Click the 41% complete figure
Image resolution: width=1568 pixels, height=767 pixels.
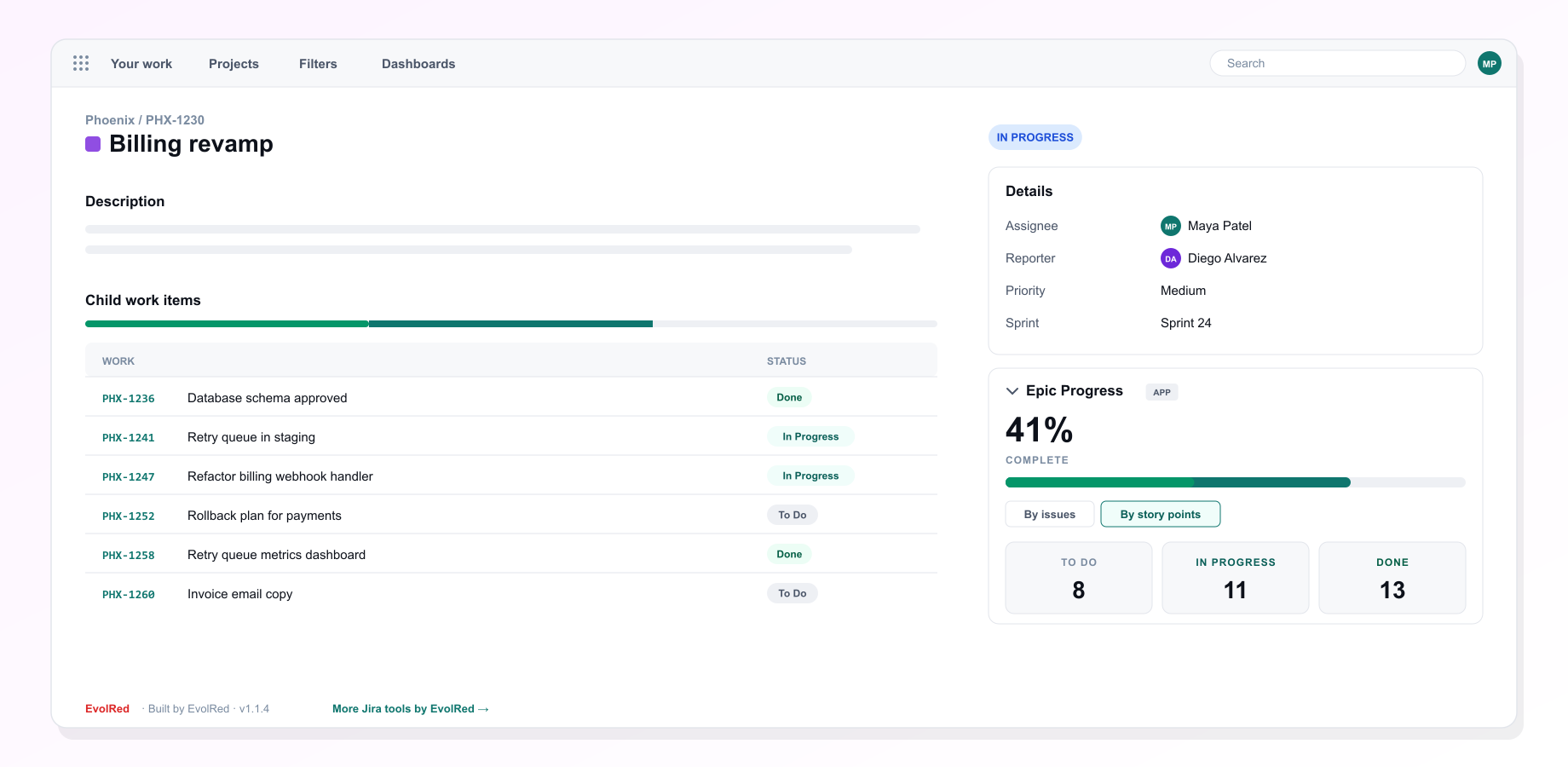click(x=1039, y=430)
